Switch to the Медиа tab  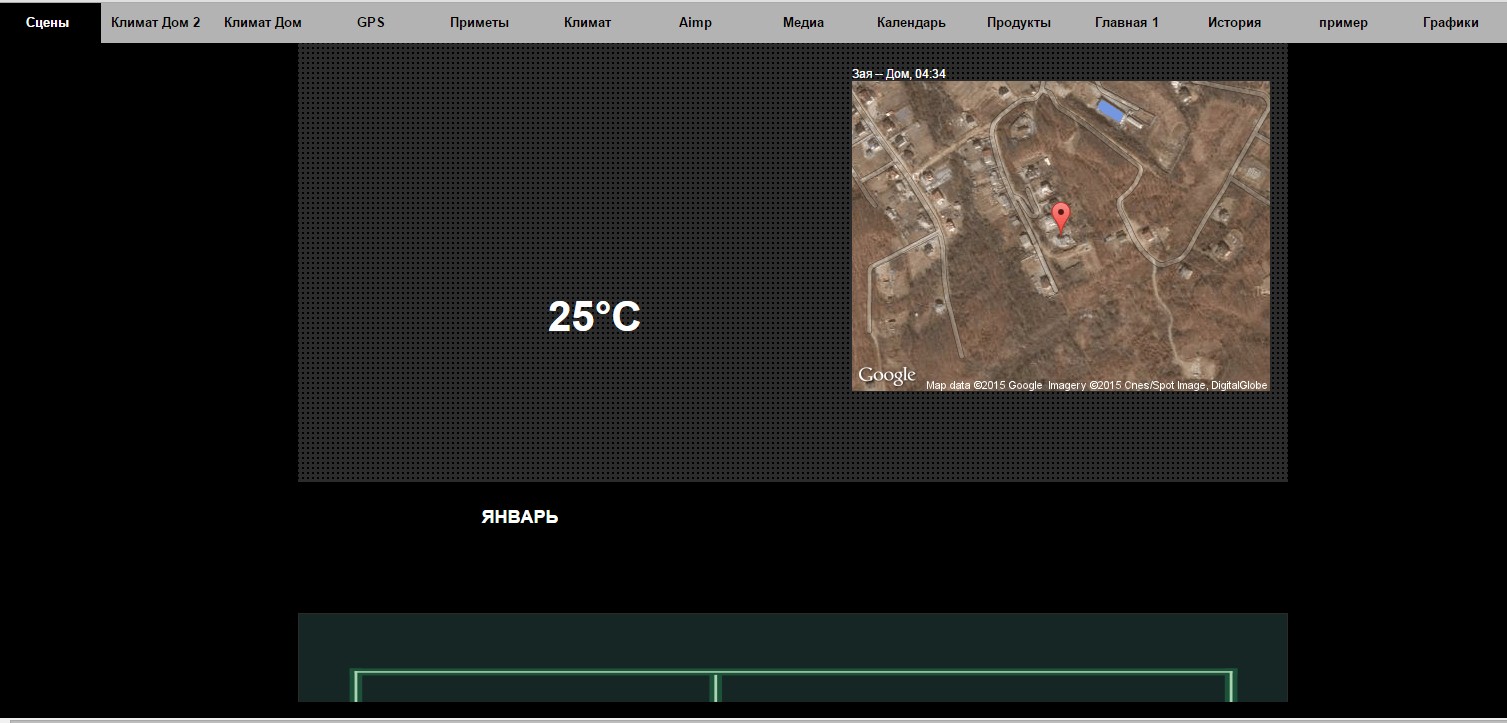point(803,22)
